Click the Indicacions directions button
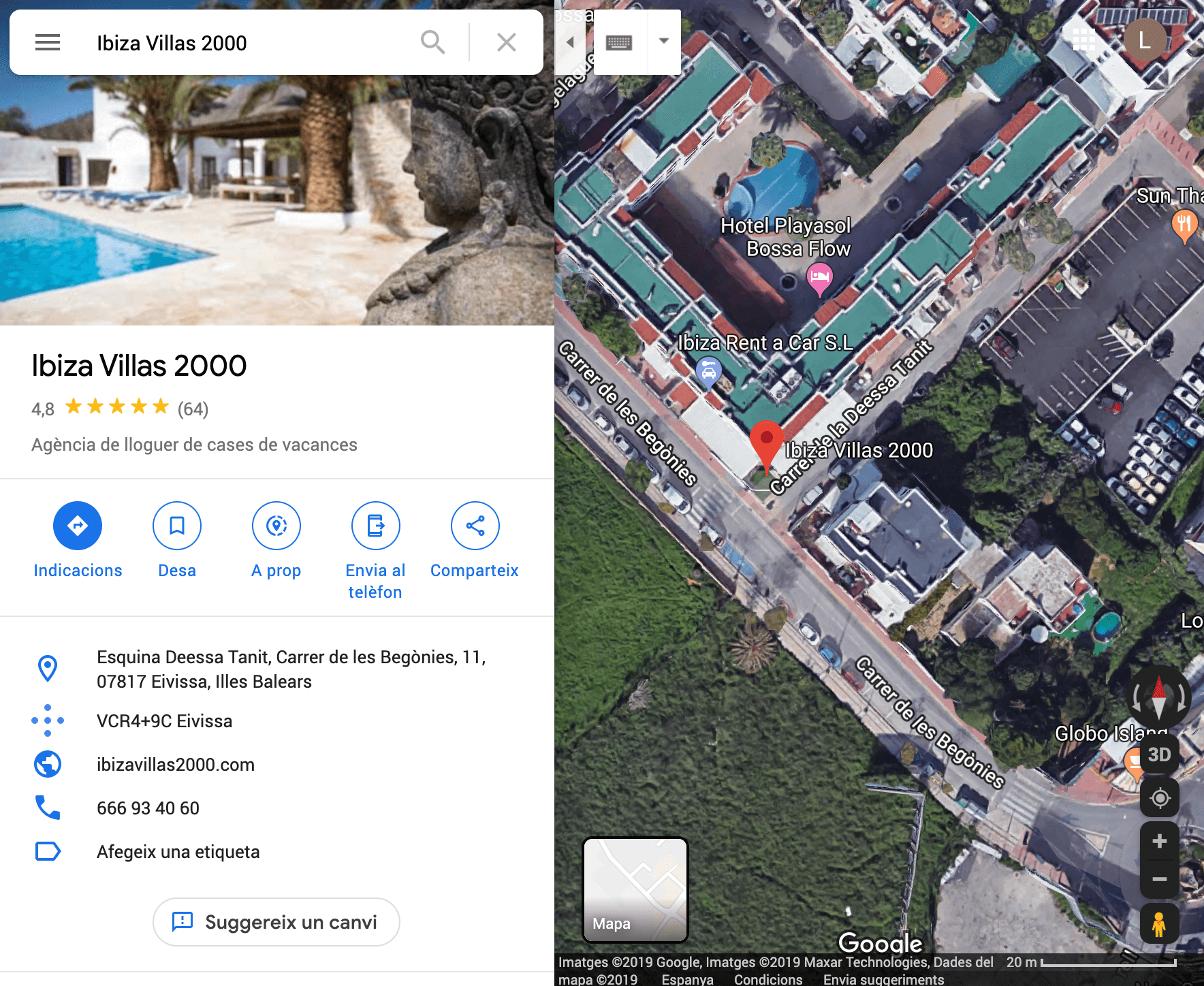The width and height of the screenshot is (1204, 986). (78, 526)
